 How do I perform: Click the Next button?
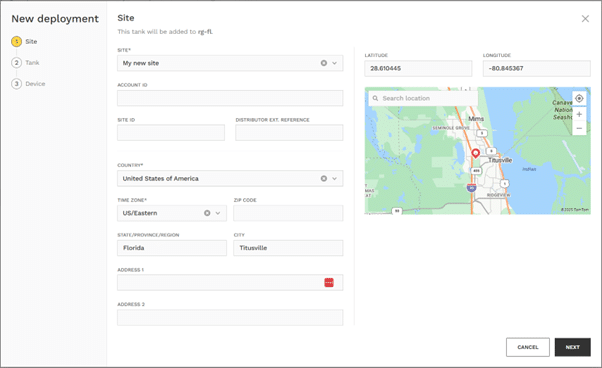pos(572,347)
